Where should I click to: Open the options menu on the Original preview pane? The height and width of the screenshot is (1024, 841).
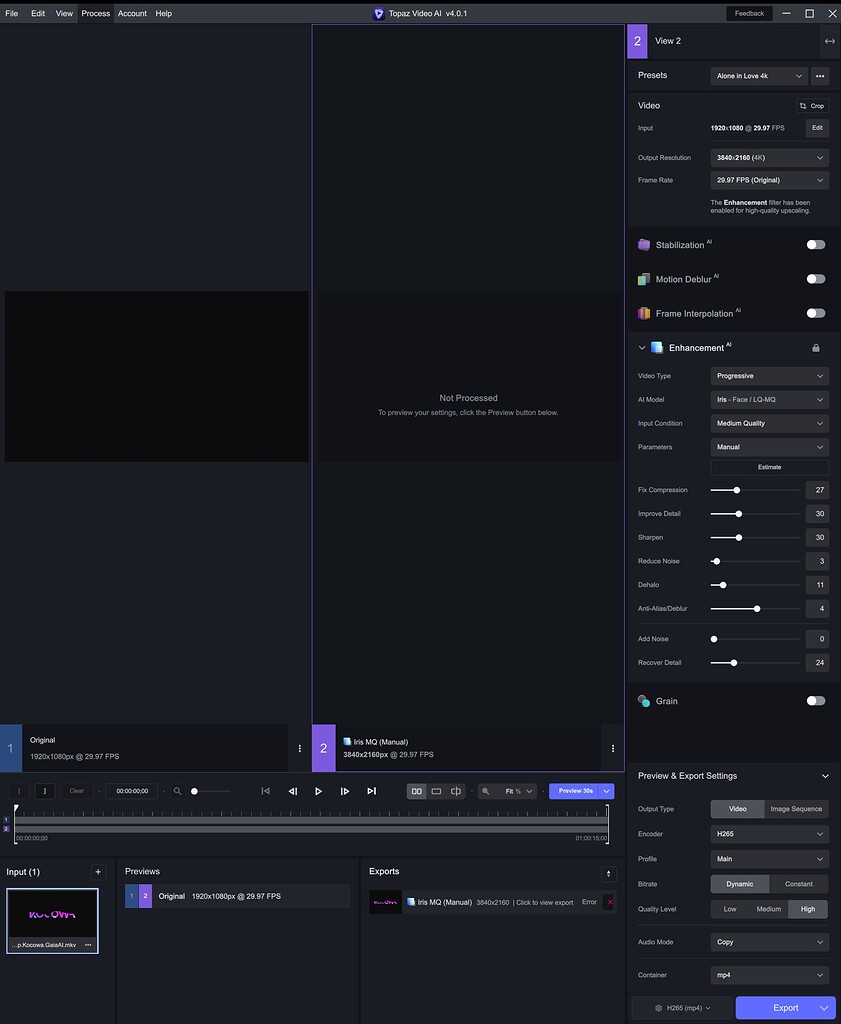[x=298, y=747]
